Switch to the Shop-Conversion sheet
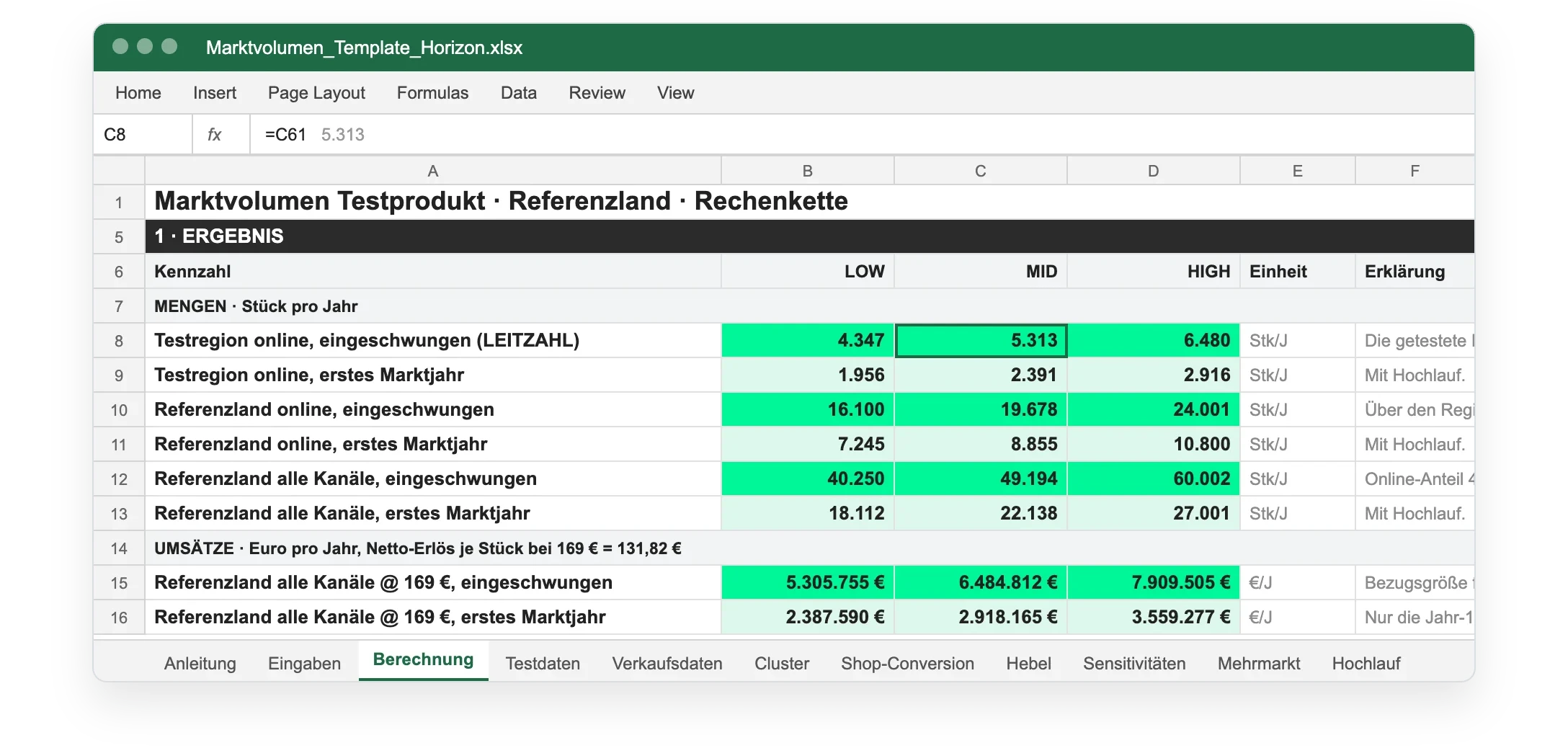1568x748 pixels. coord(907,664)
